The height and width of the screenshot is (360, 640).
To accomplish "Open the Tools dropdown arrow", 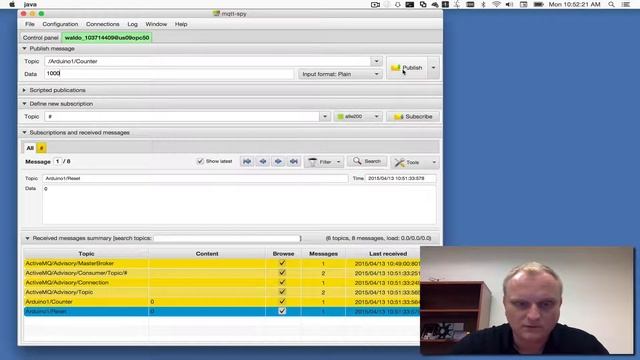I will (434, 162).
